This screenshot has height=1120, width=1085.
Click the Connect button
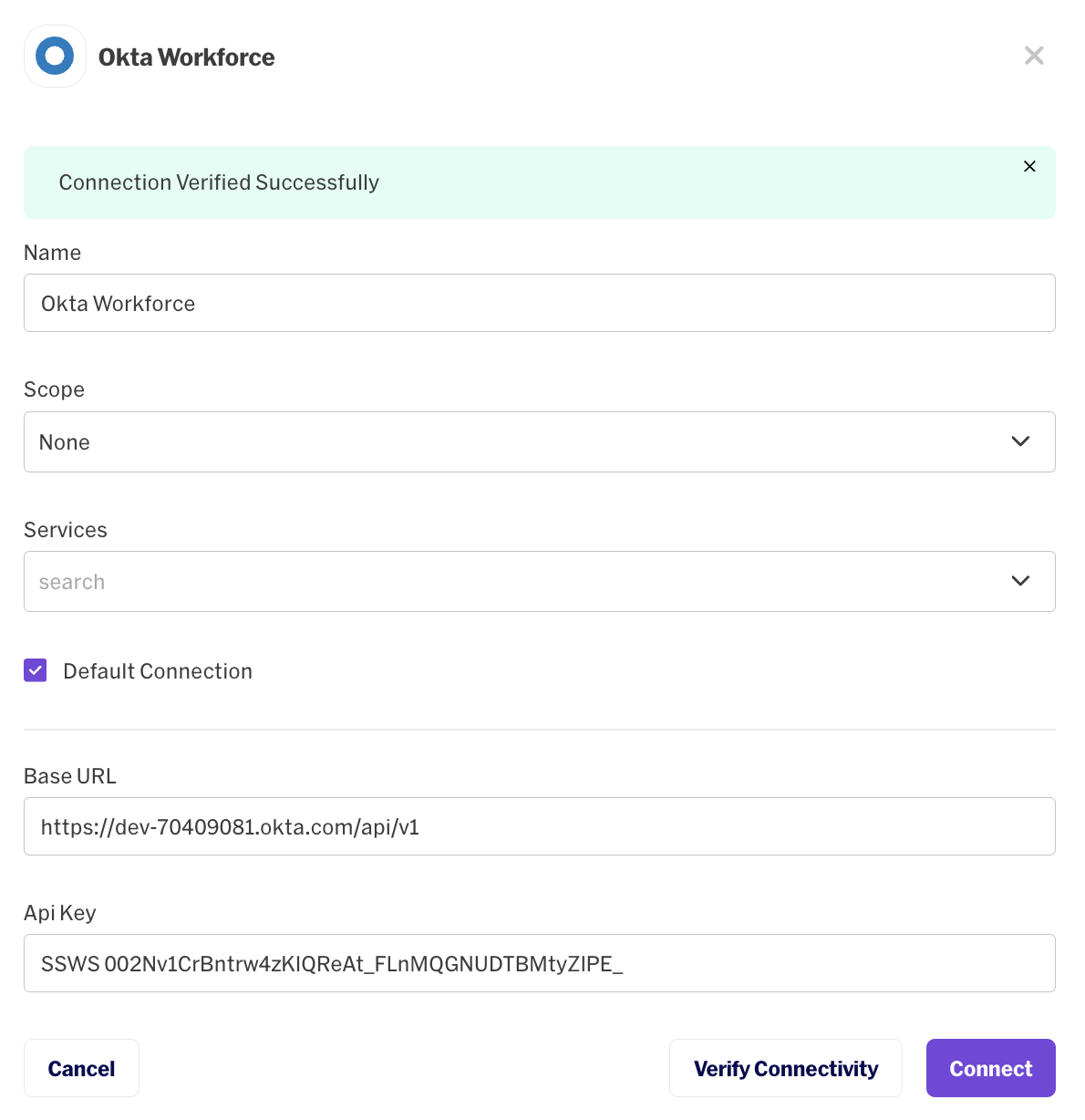point(991,1068)
